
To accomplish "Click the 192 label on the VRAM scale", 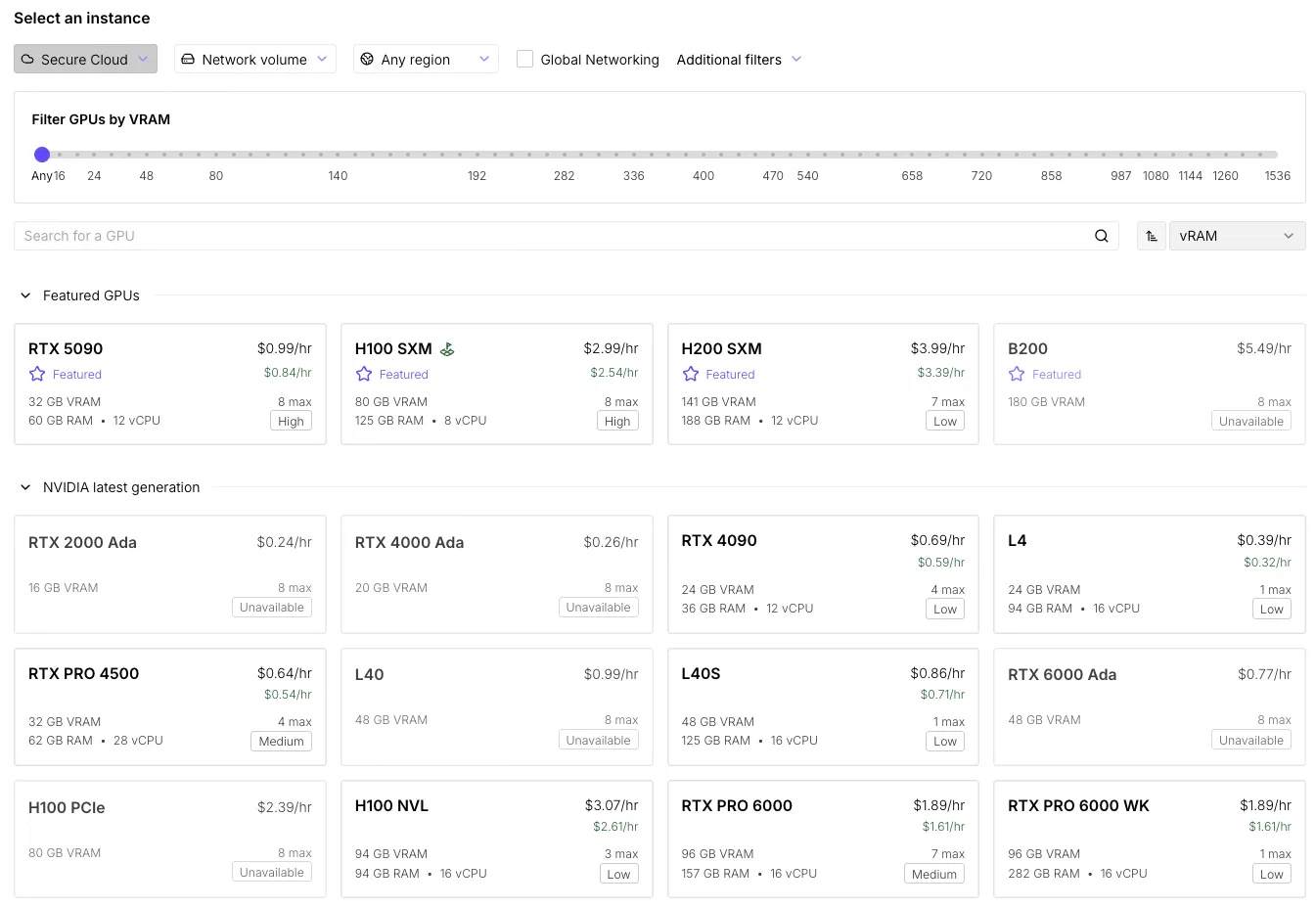I will click(476, 176).
